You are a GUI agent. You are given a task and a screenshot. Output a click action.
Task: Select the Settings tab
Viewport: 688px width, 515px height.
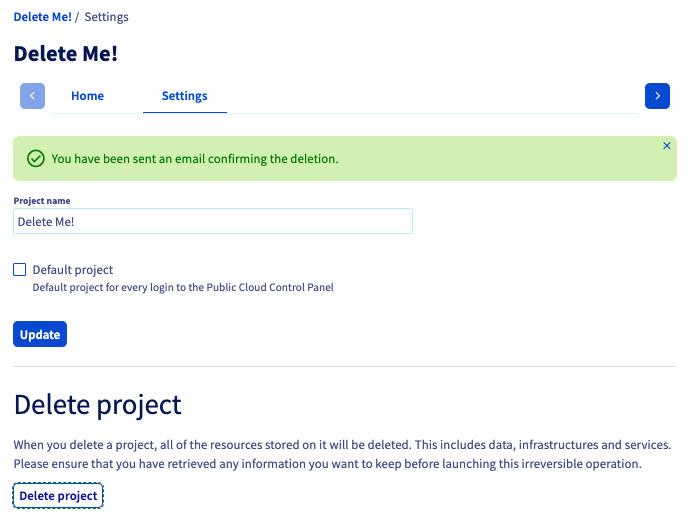click(x=185, y=96)
